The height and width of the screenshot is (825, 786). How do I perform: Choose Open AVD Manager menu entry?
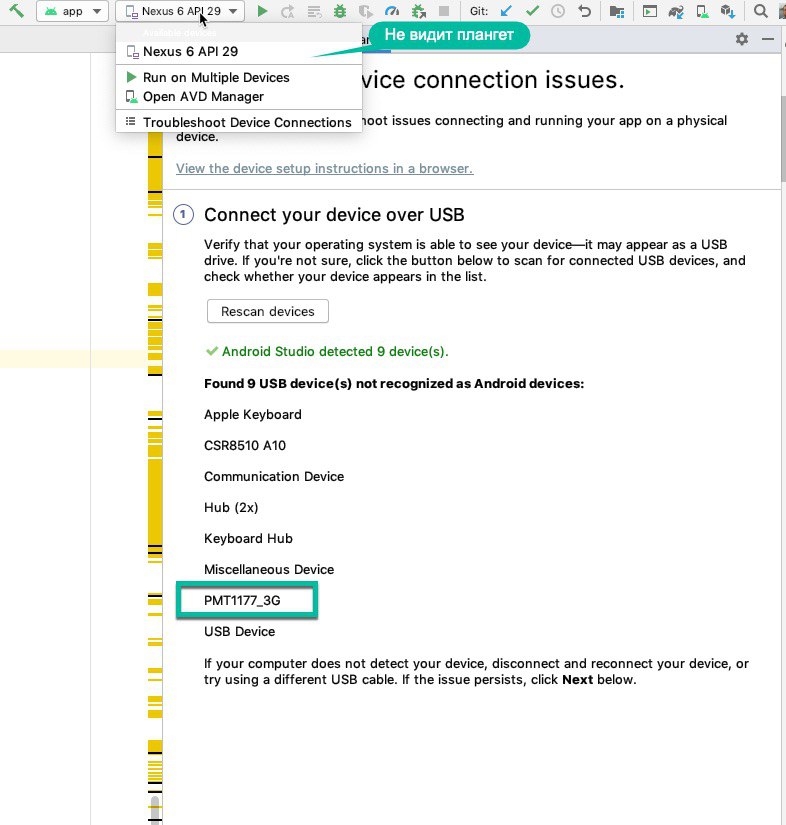[x=238, y=97]
